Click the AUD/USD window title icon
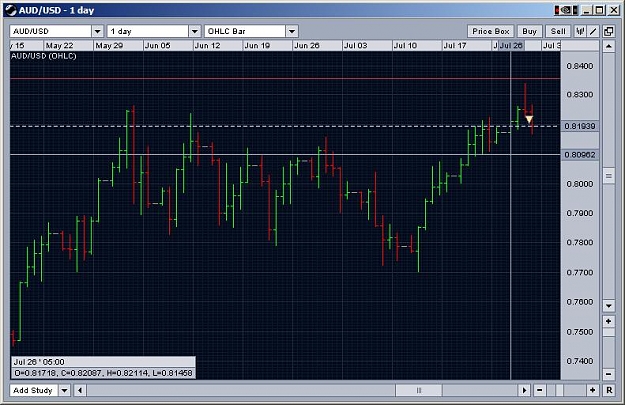Image resolution: width=625 pixels, height=405 pixels. pyautogui.click(x=11, y=10)
